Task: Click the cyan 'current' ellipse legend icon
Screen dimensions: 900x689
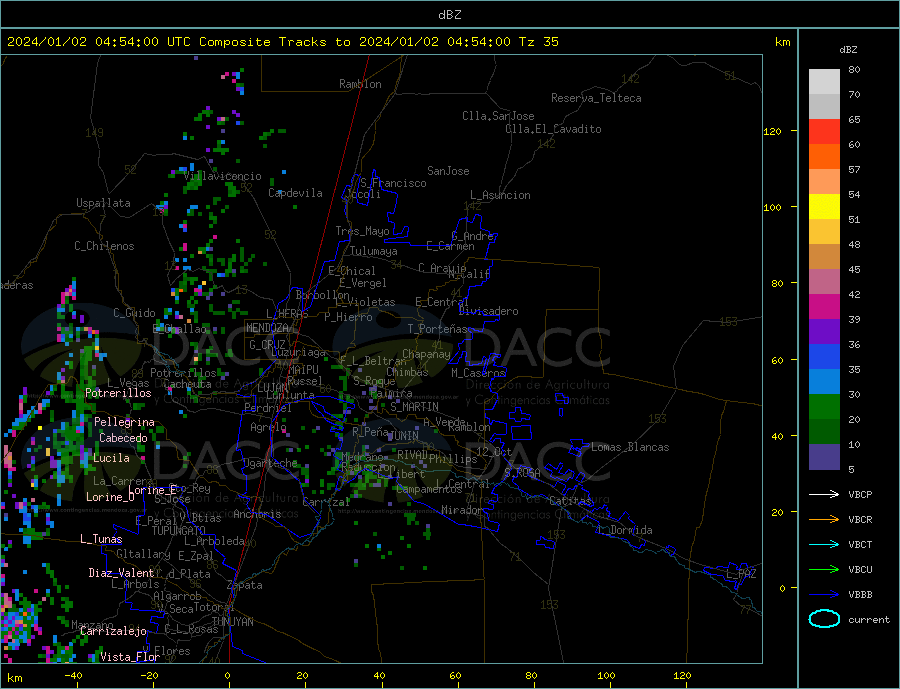Action: [x=824, y=619]
